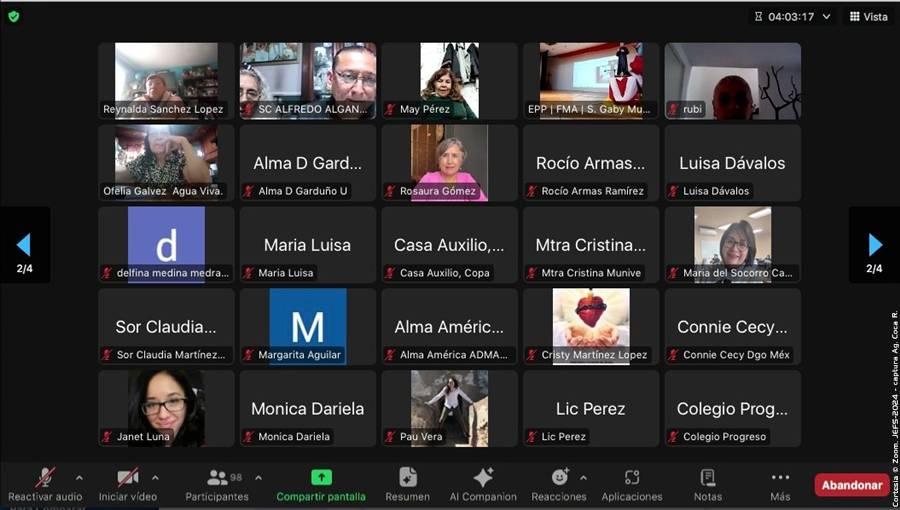Expand video options chevron next to camera
Viewport: 900px width, 510px height.
point(155,477)
